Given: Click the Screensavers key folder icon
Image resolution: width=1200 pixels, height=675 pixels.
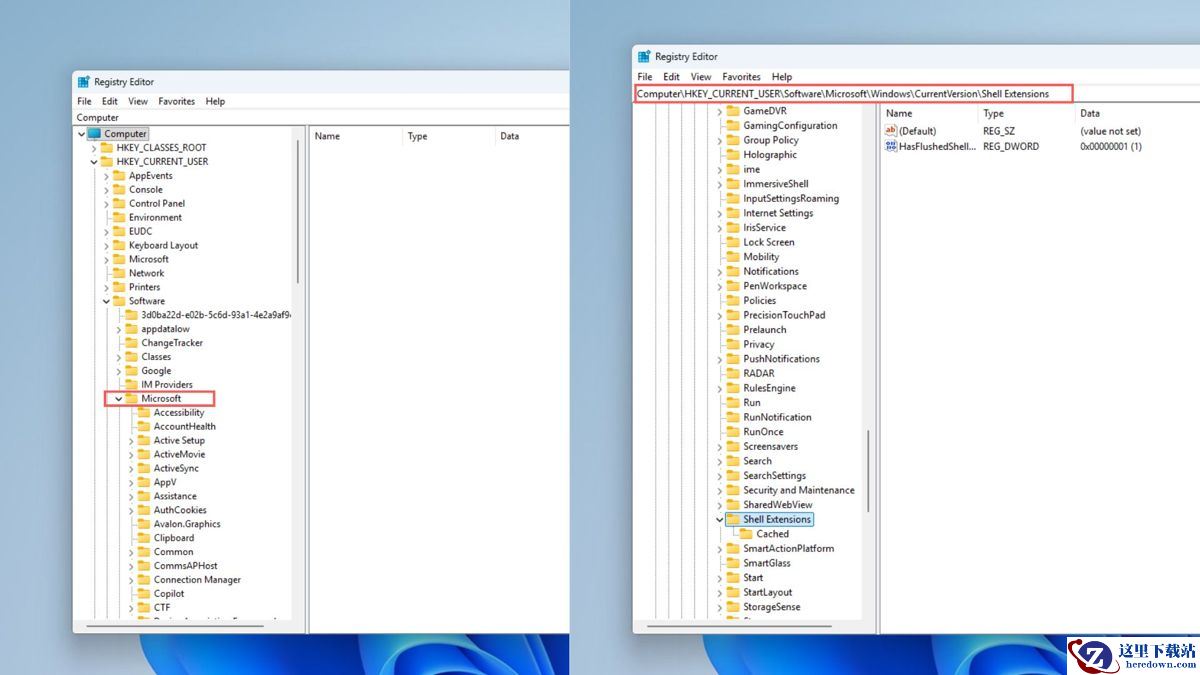Looking at the screenshot, I should click(732, 447).
